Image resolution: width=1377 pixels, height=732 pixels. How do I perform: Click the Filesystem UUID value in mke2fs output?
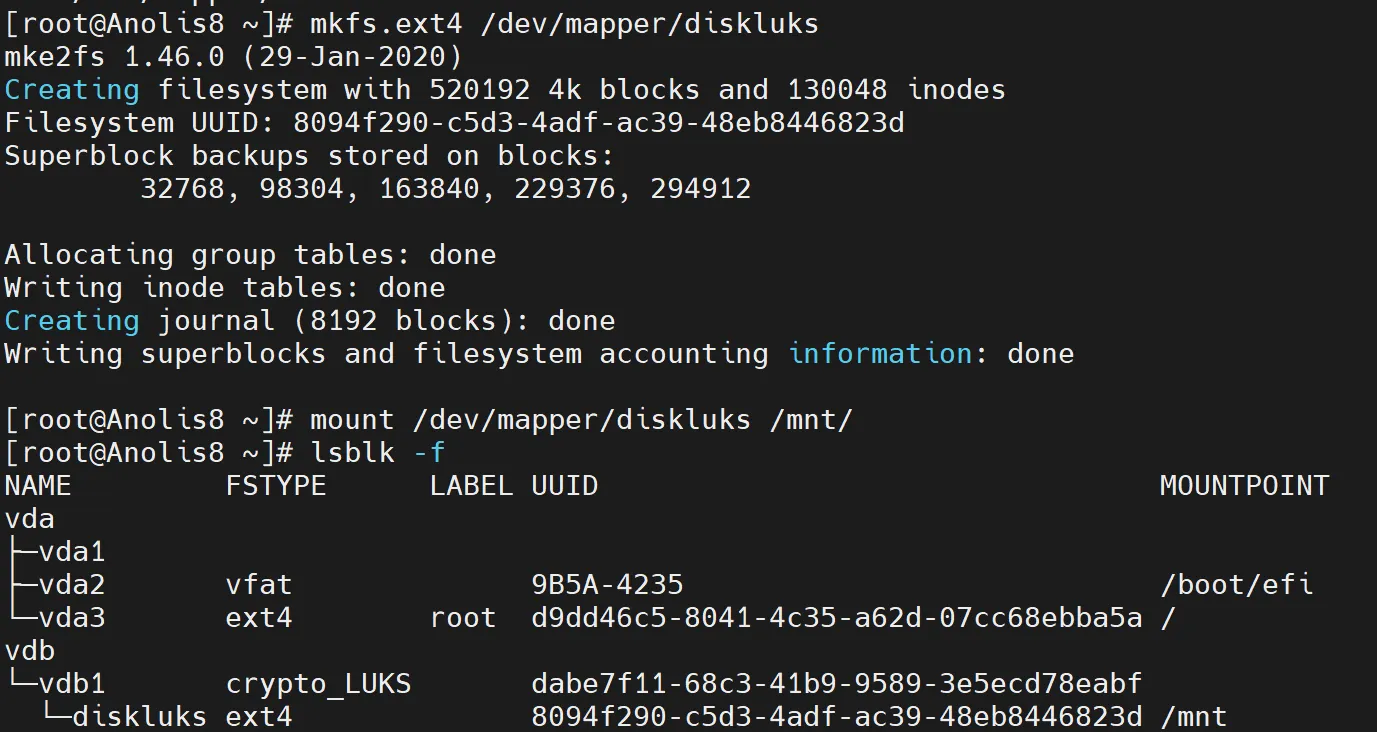point(598,123)
